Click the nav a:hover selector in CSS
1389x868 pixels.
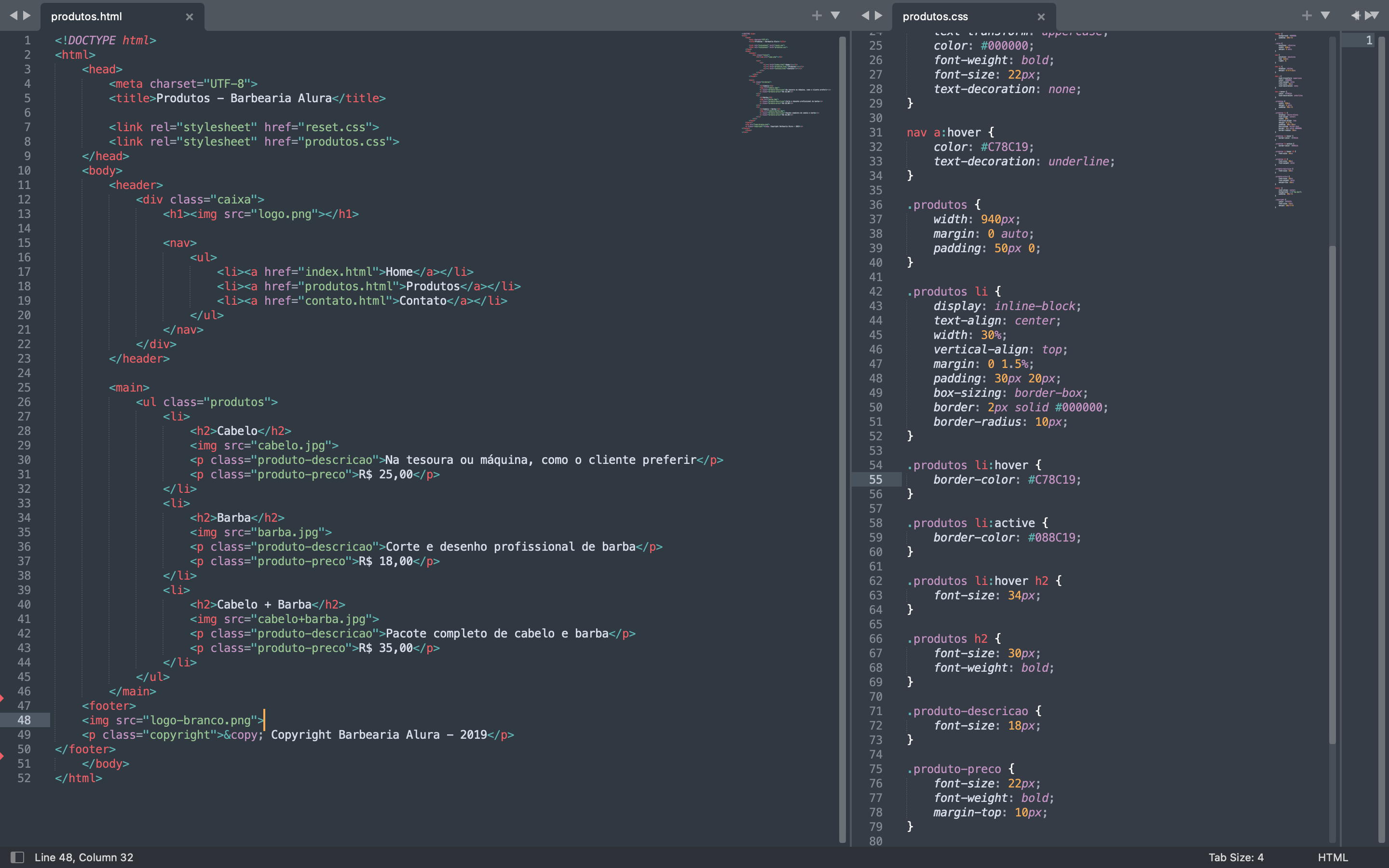pyautogui.click(x=943, y=132)
